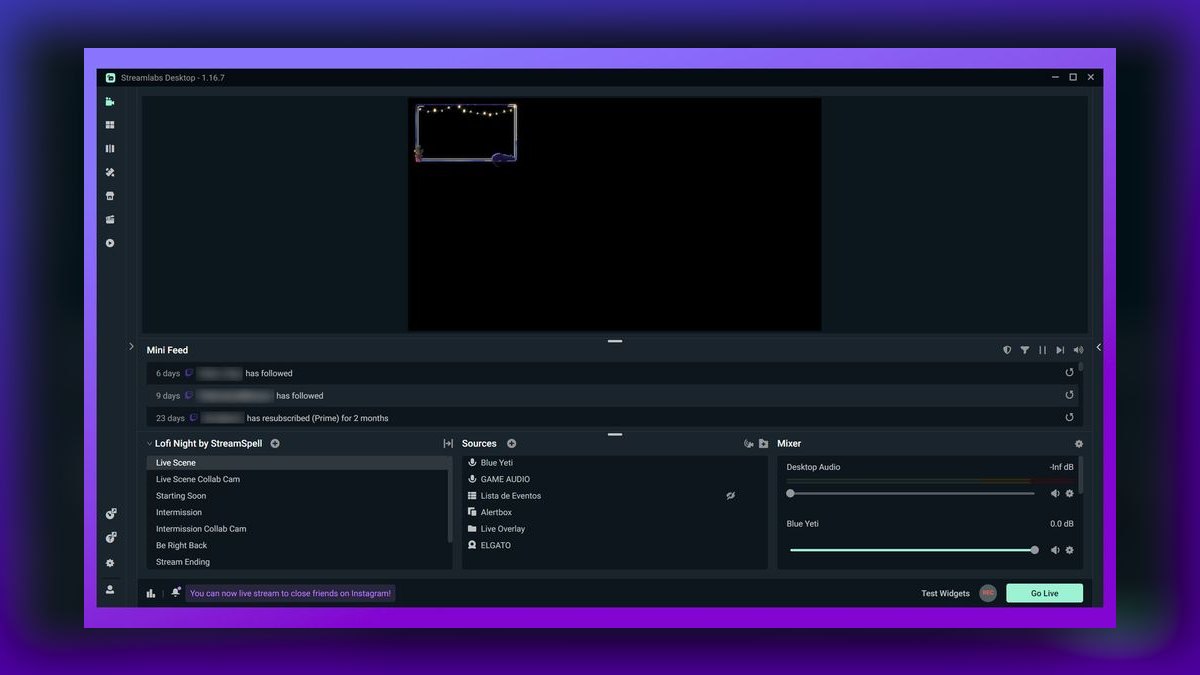Skip the current alert in Mini Feed
The height and width of the screenshot is (675, 1200).
click(1060, 350)
